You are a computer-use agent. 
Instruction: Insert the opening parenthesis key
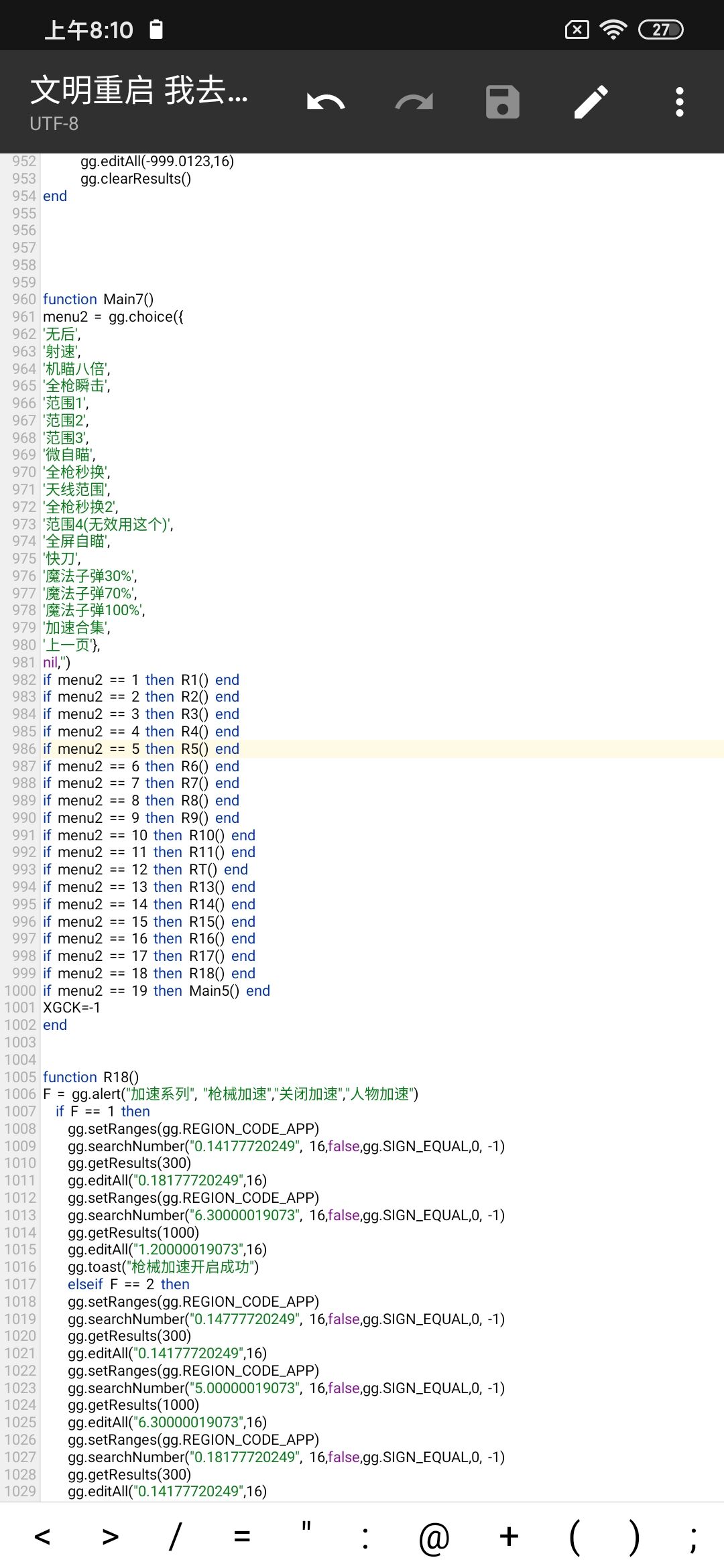pos(575,1538)
